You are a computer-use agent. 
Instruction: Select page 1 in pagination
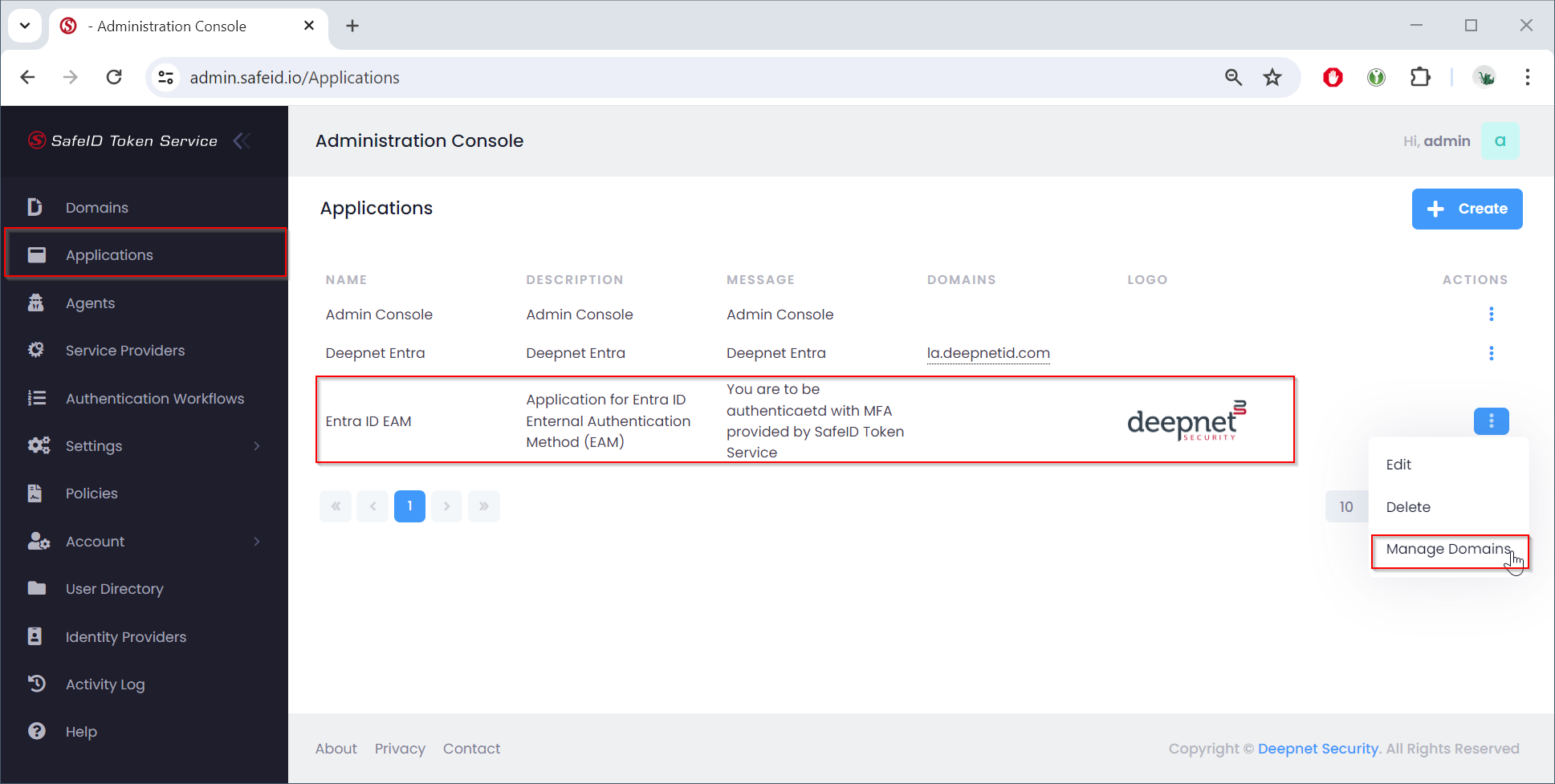point(409,506)
